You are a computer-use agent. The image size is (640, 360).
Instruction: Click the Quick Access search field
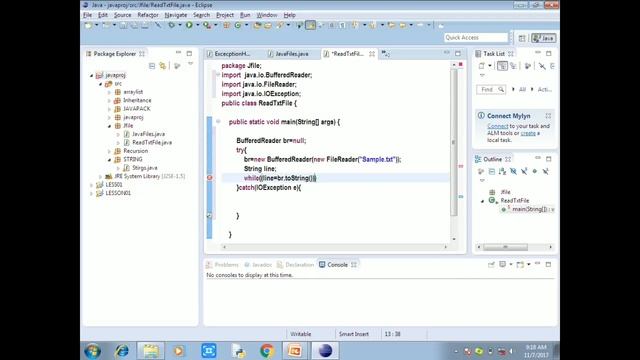coord(476,38)
